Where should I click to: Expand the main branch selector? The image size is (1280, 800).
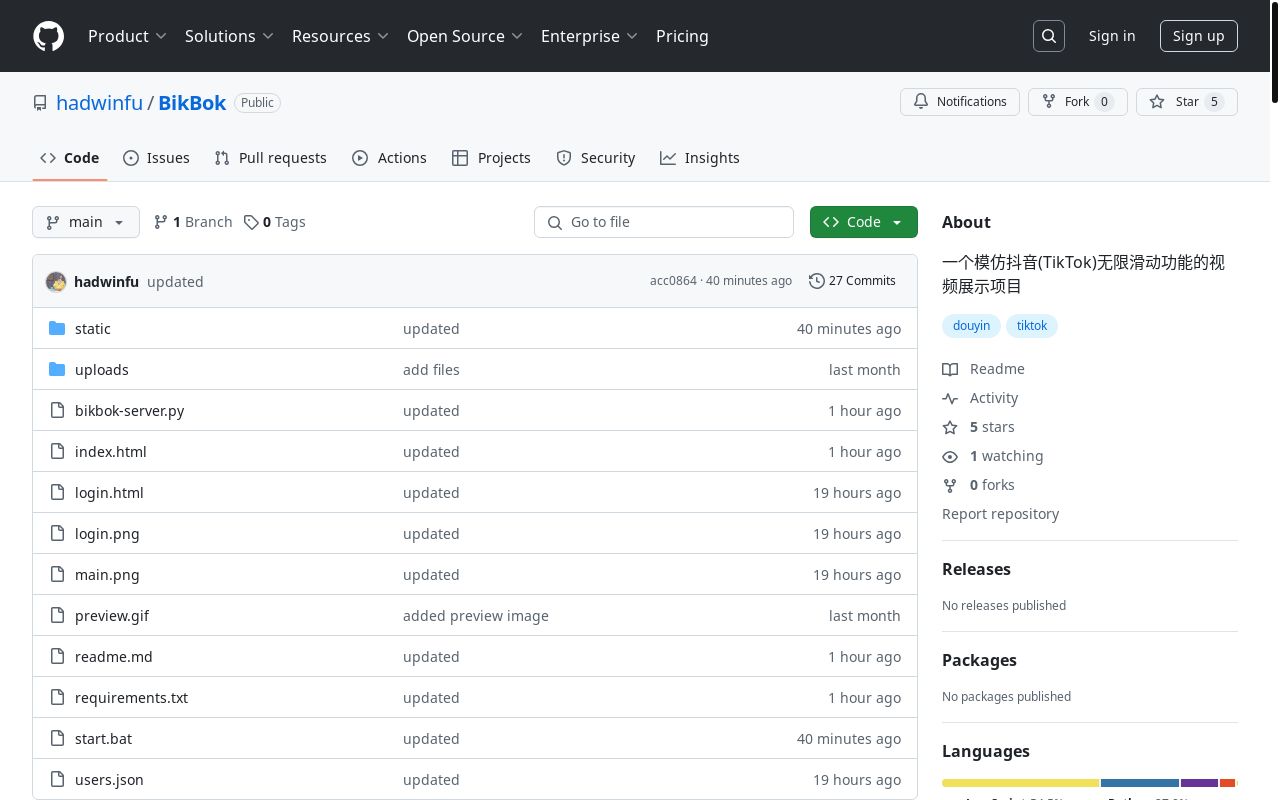(86, 222)
